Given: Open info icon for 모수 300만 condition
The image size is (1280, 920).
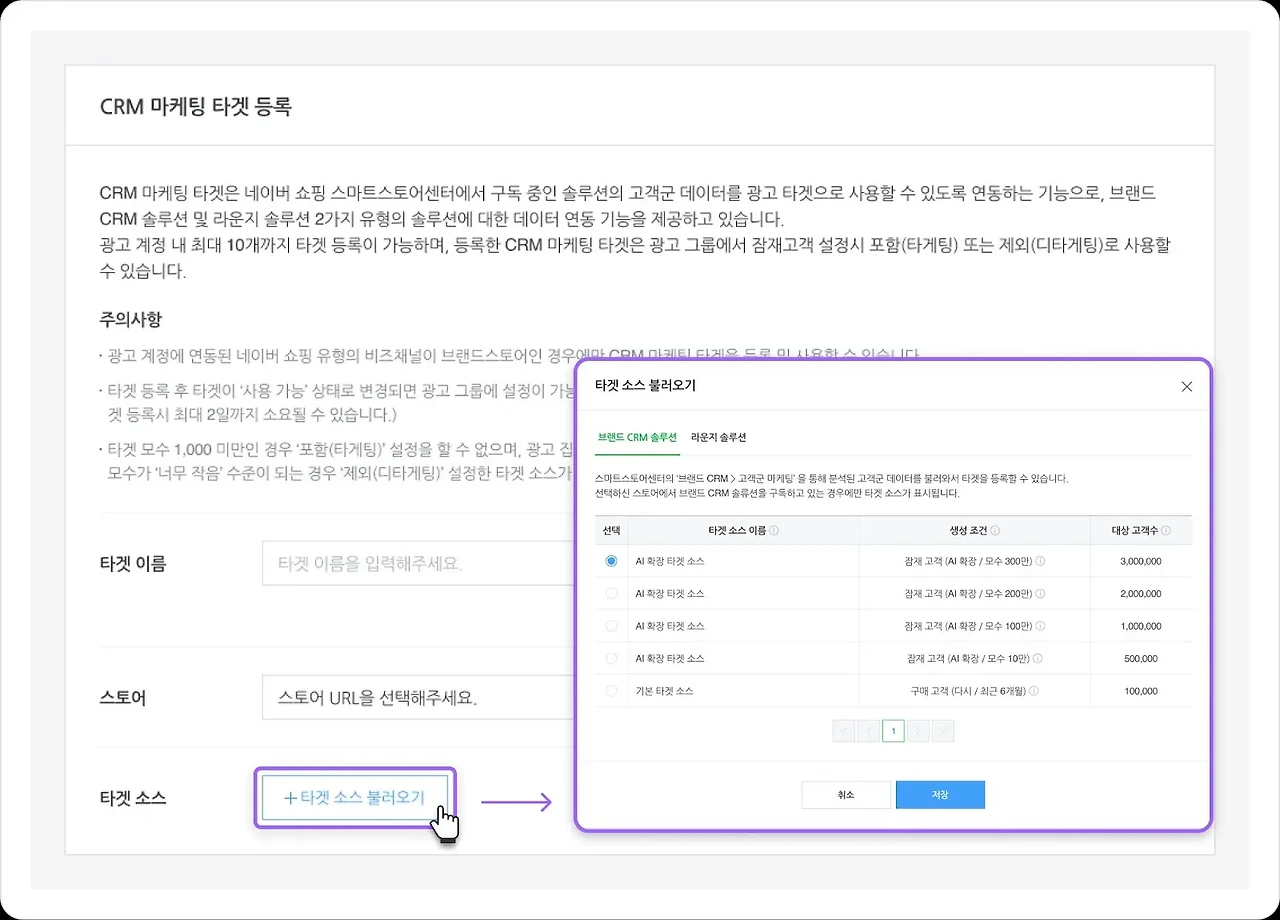Looking at the screenshot, I should (1041, 562).
